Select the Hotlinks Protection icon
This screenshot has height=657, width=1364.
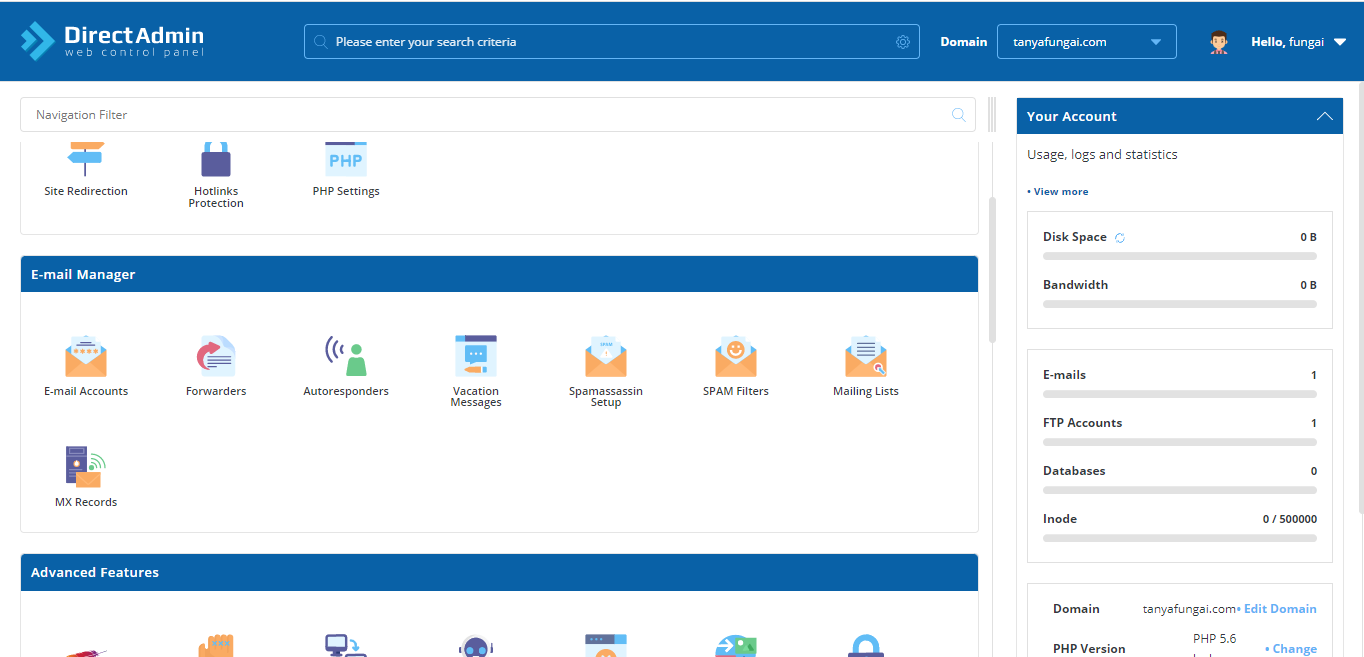(215, 165)
